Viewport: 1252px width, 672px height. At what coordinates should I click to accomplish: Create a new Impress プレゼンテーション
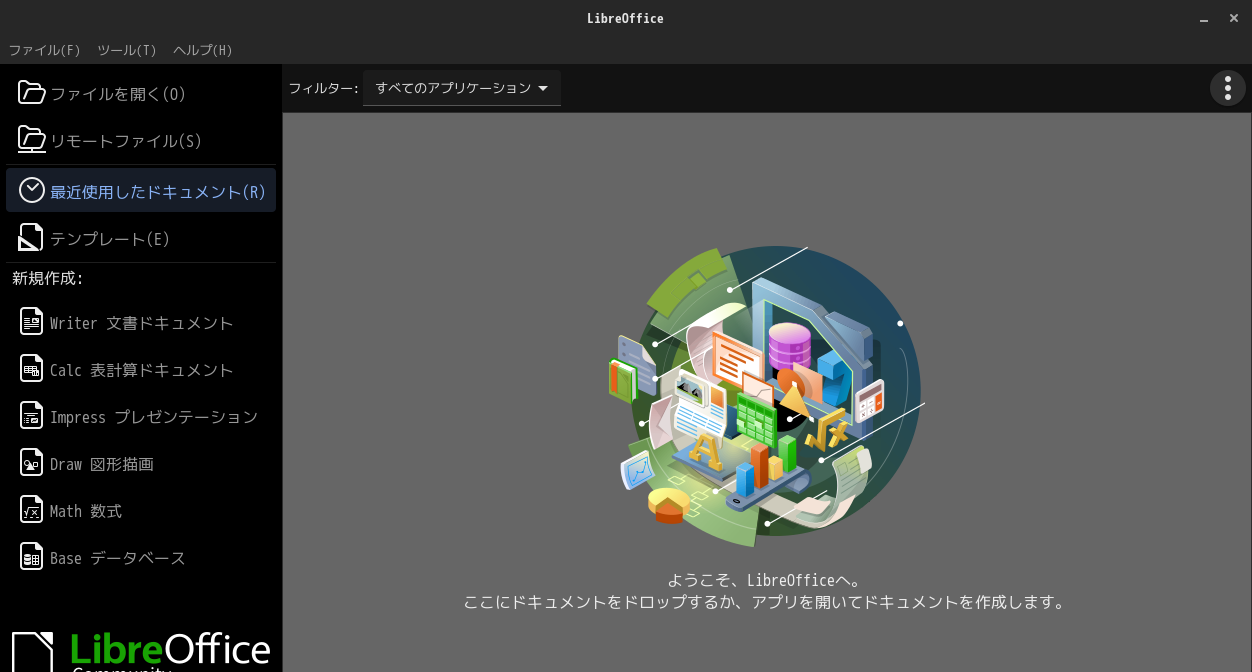(141, 416)
